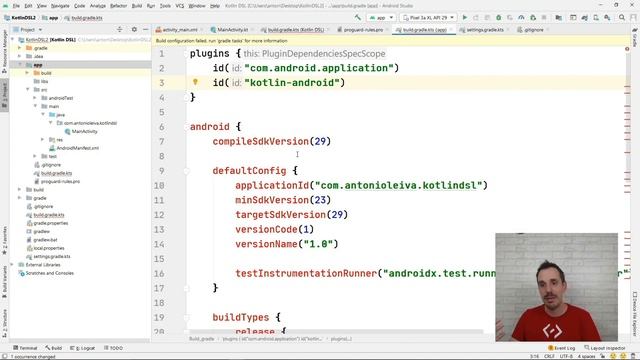Click the '4 spaces' indent status entry
This screenshot has width=640, height=360.
[586, 356]
